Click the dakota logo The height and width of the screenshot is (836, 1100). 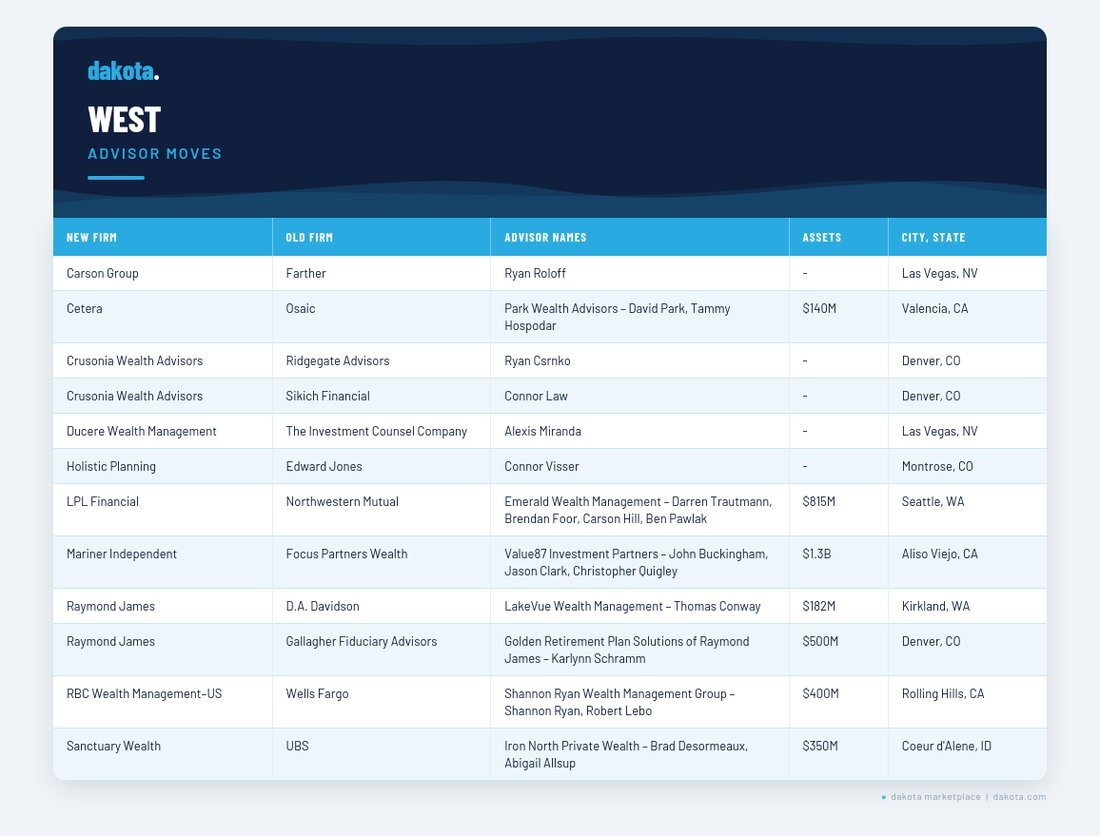pos(123,71)
